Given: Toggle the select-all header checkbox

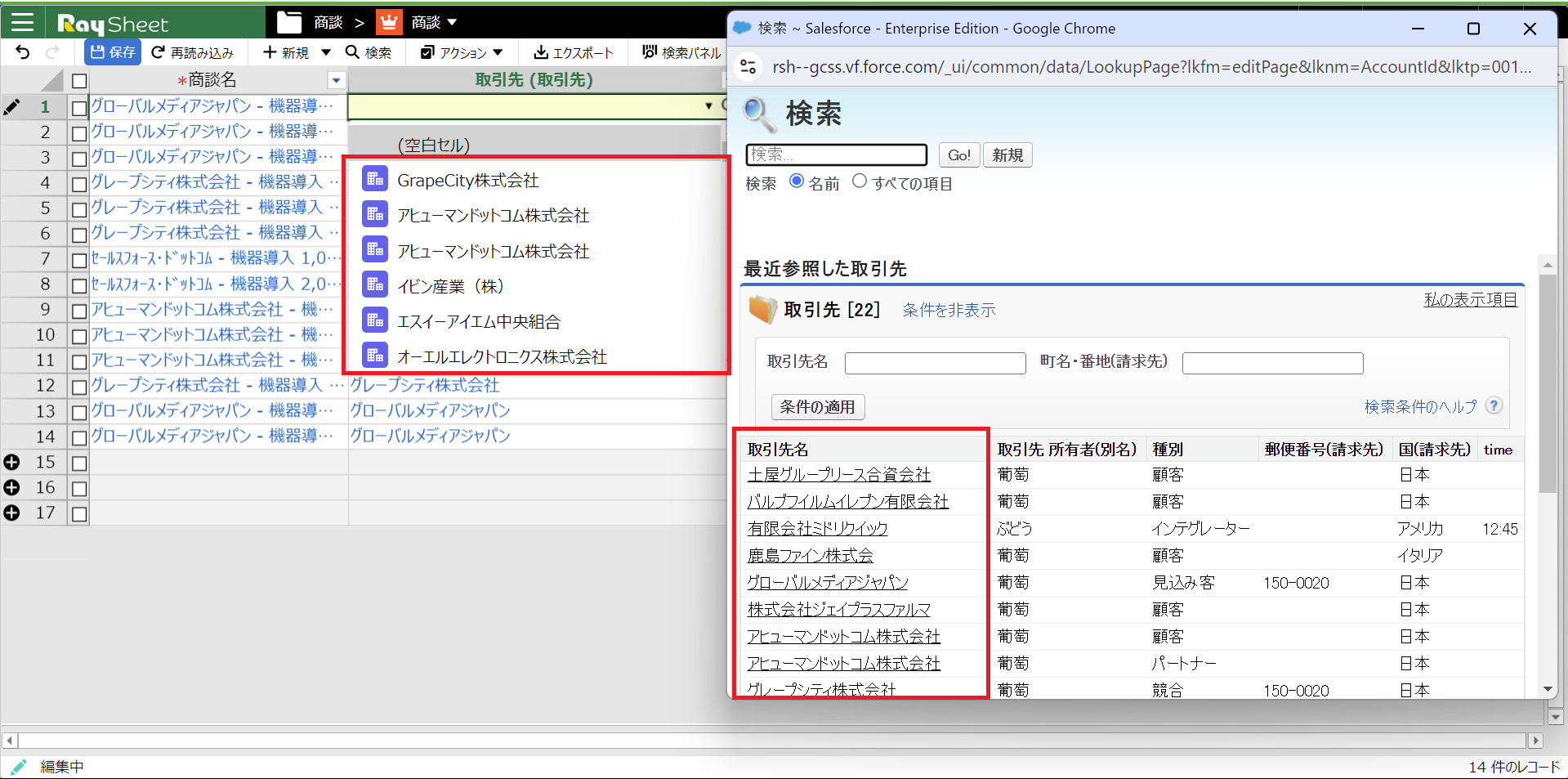Looking at the screenshot, I should tap(79, 81).
